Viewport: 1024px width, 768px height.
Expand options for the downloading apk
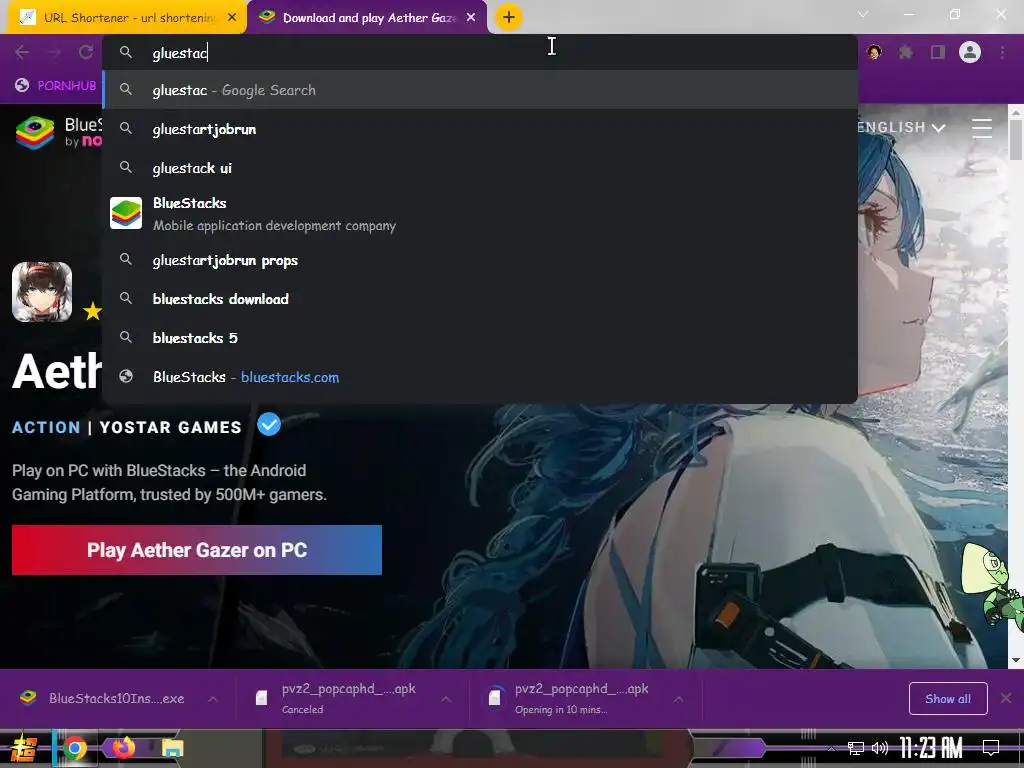click(x=679, y=699)
